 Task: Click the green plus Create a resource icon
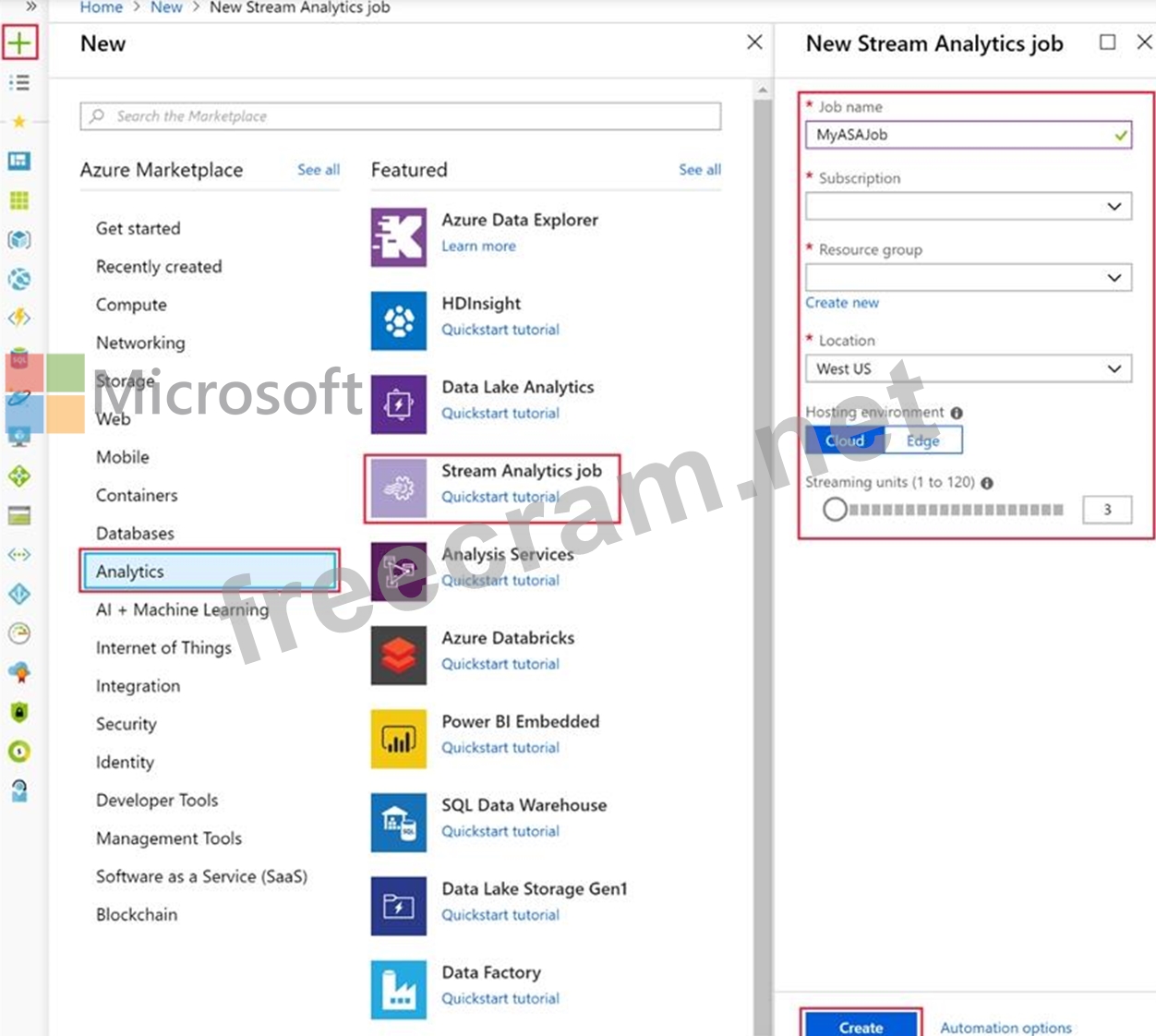coord(19,42)
